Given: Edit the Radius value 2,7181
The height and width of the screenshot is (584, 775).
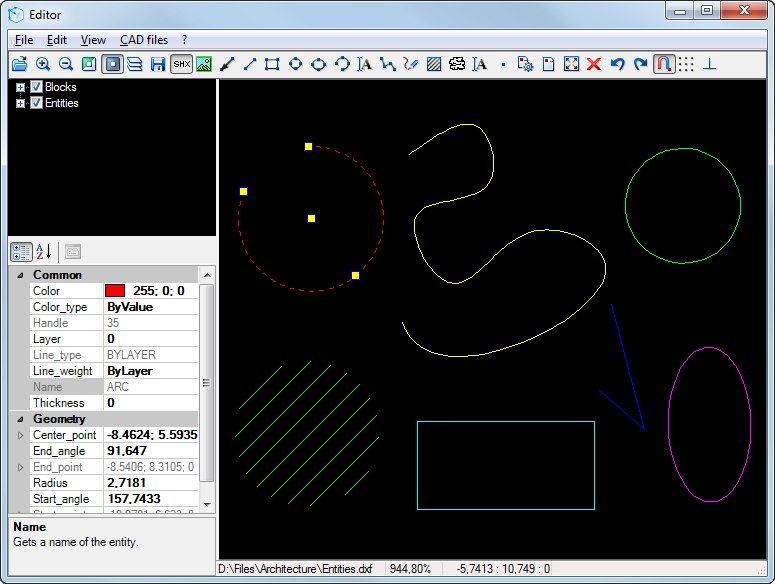Looking at the screenshot, I should [151, 483].
